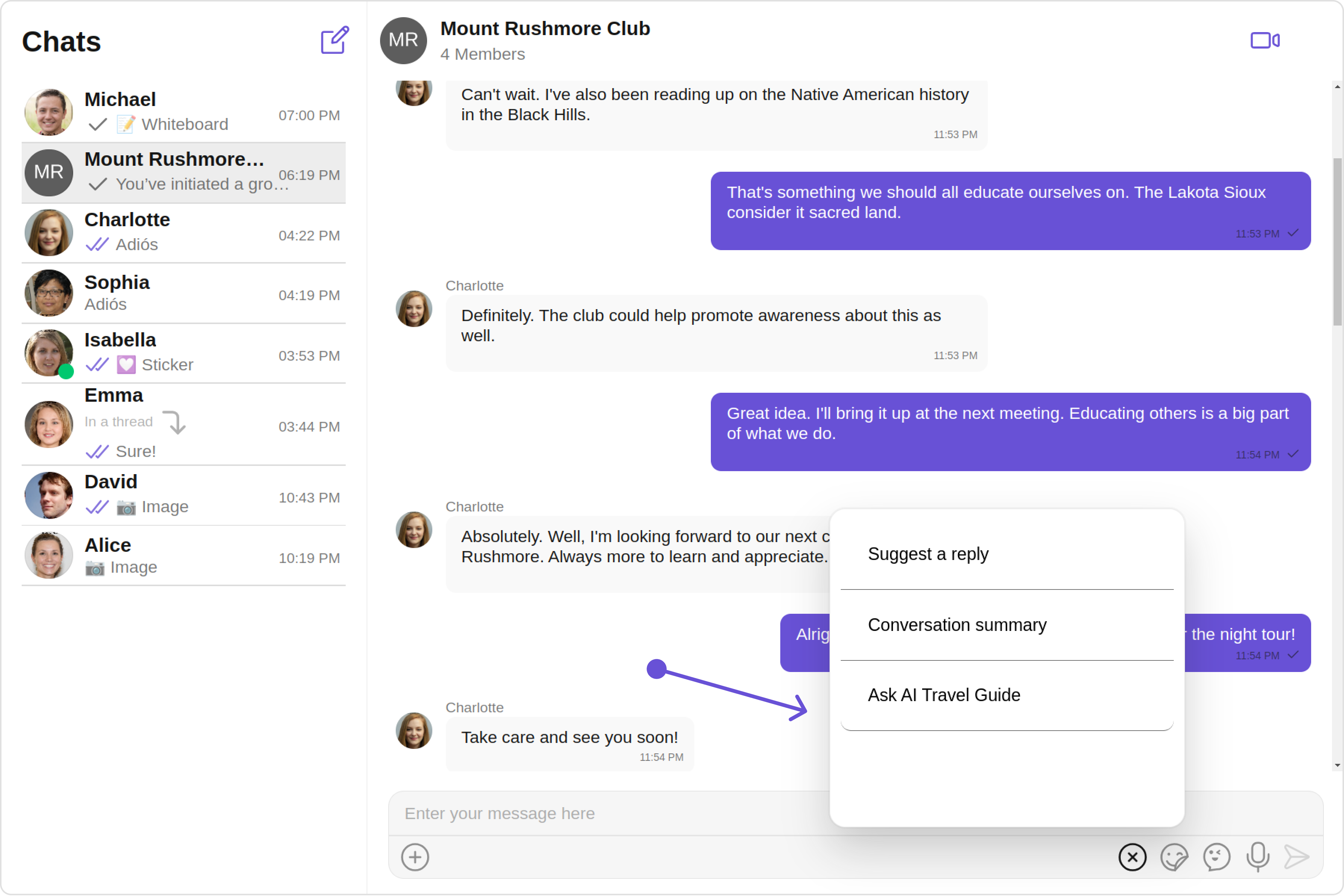The width and height of the screenshot is (1344, 896).
Task: Open Michael's chat conversation
Action: click(x=183, y=112)
